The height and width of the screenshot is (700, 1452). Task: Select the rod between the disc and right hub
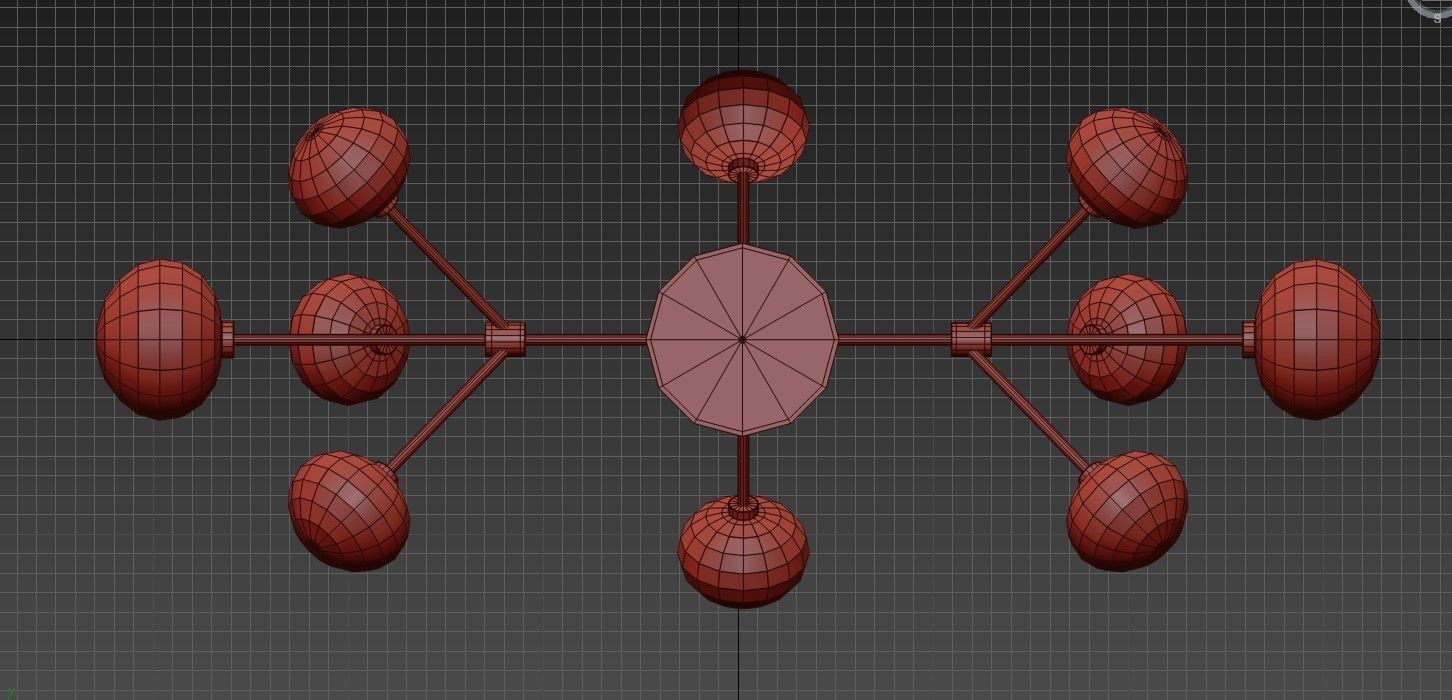pos(894,339)
